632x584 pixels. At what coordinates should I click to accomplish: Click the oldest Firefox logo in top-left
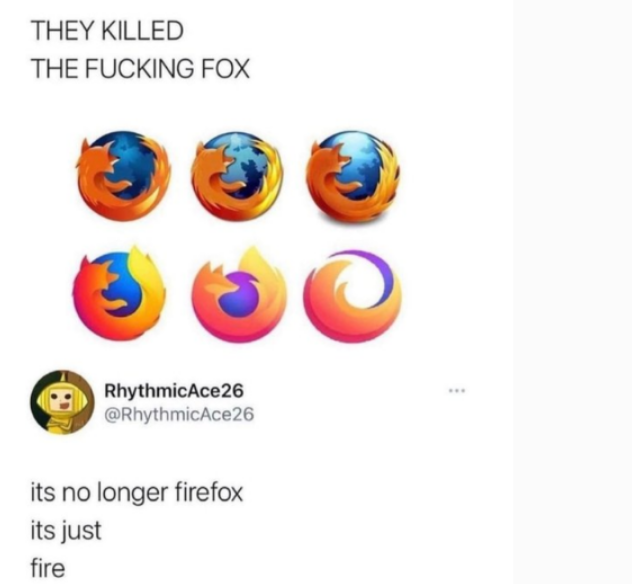pyautogui.click(x=123, y=175)
